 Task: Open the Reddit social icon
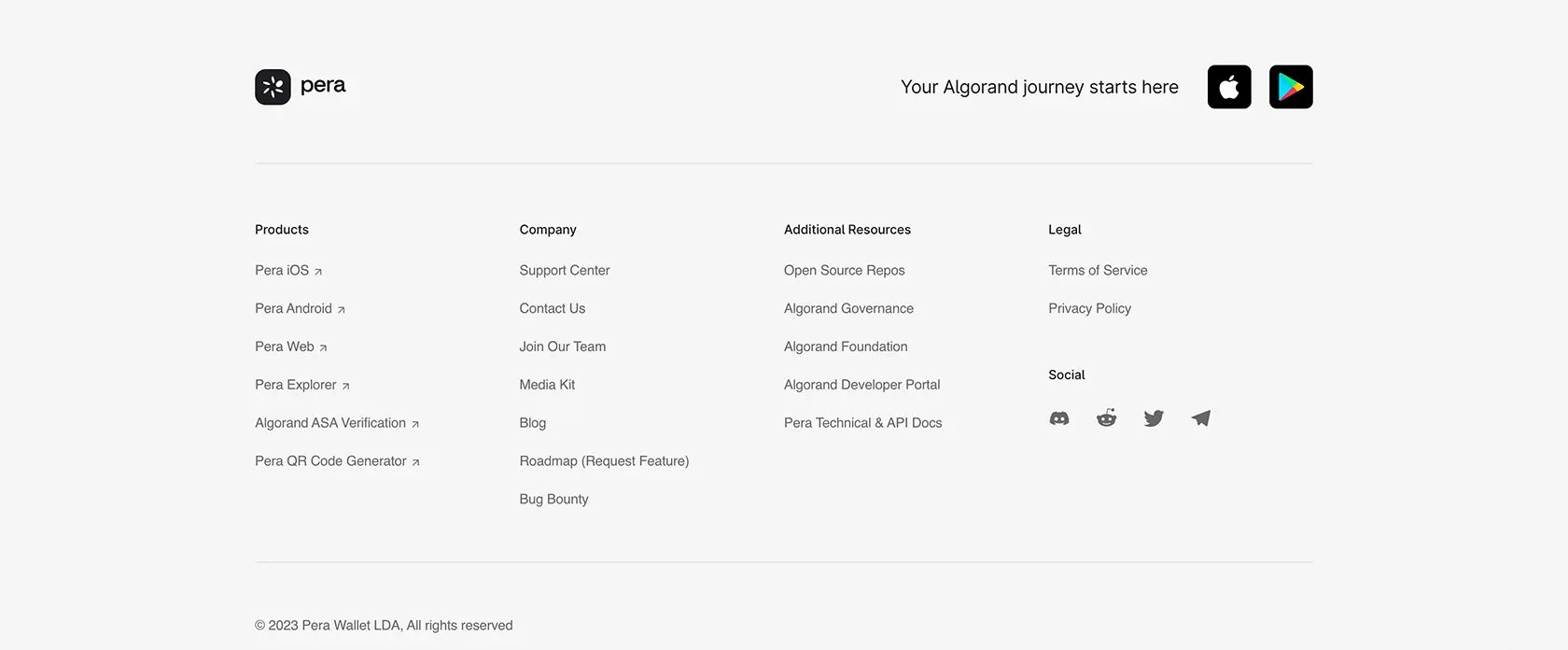tap(1106, 417)
